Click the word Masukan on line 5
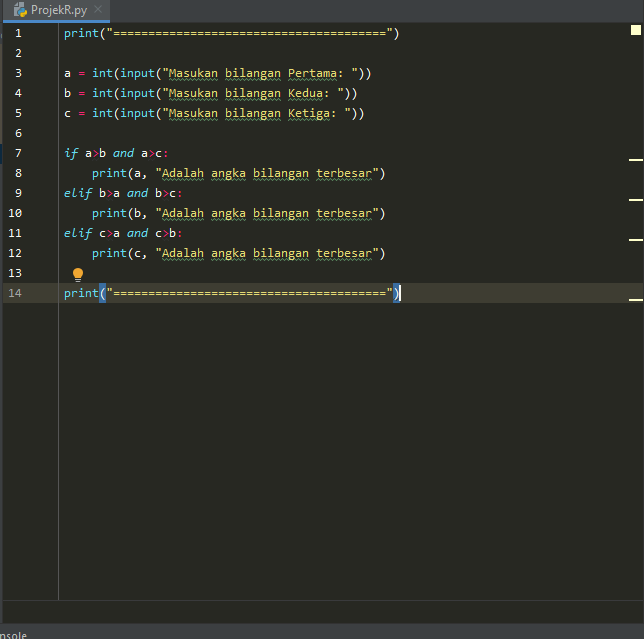644x639 pixels. tap(193, 113)
